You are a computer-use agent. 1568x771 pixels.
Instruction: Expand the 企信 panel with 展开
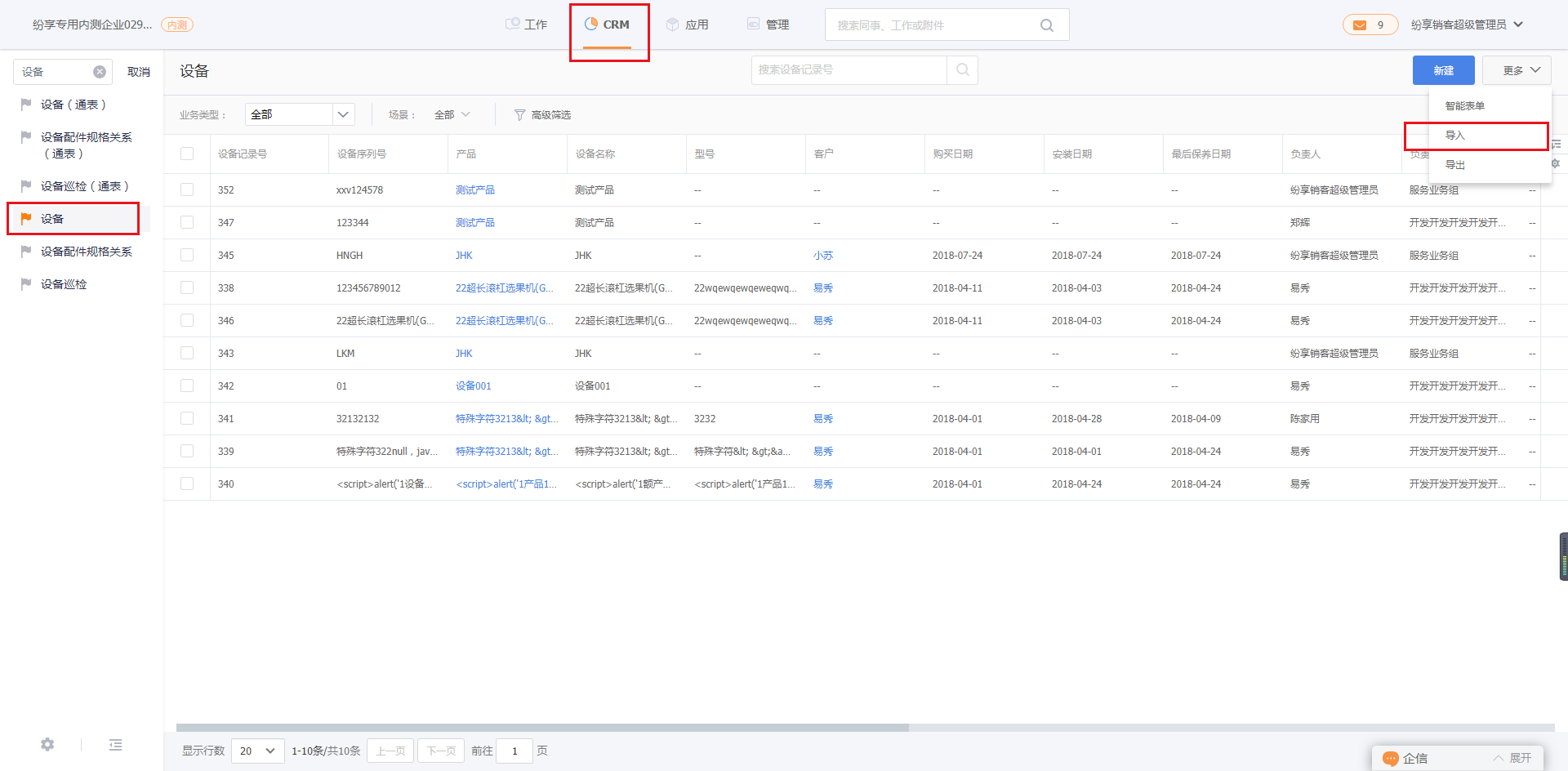click(1512, 758)
